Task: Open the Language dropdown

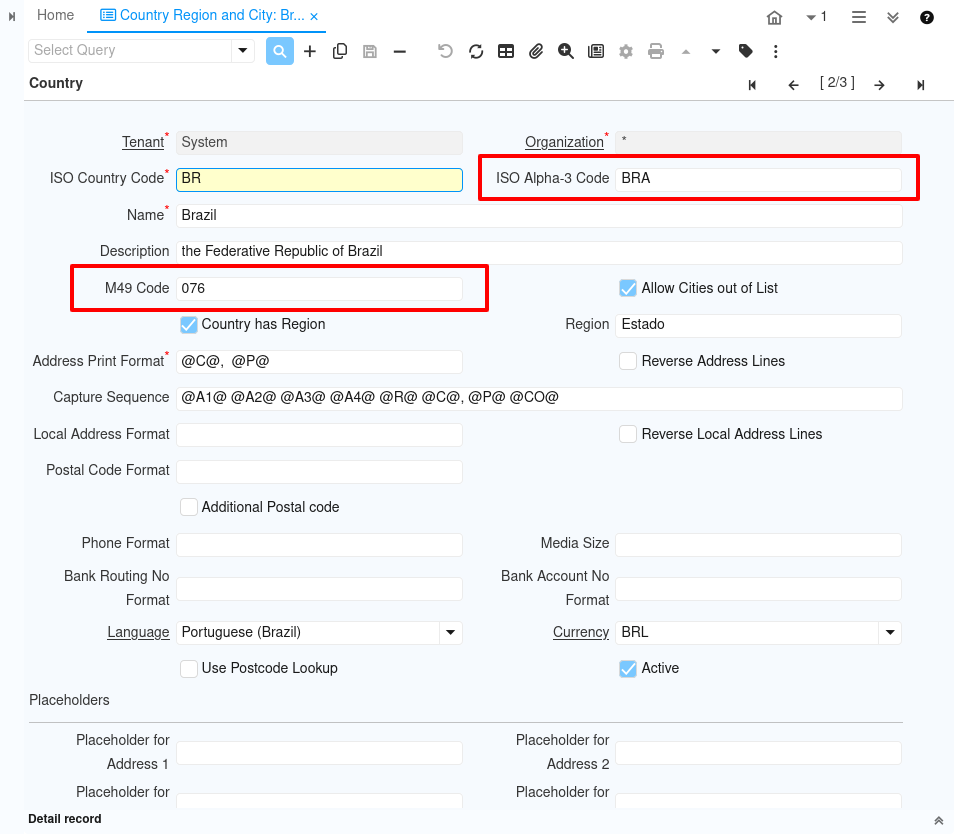Action: [450, 632]
